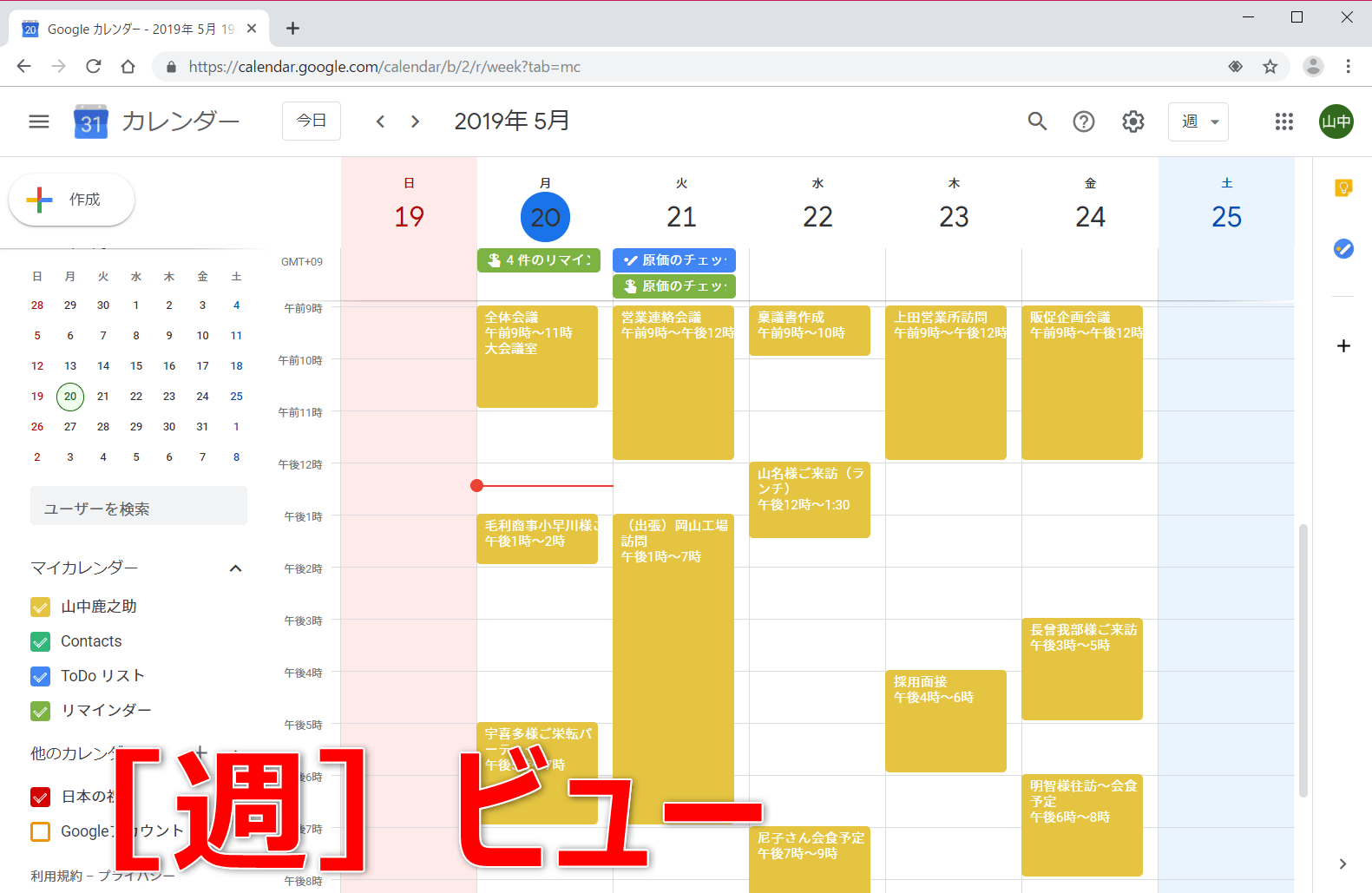Open the 販促企画会議 event
Screen dimensions: 1372x893
coord(1082,383)
